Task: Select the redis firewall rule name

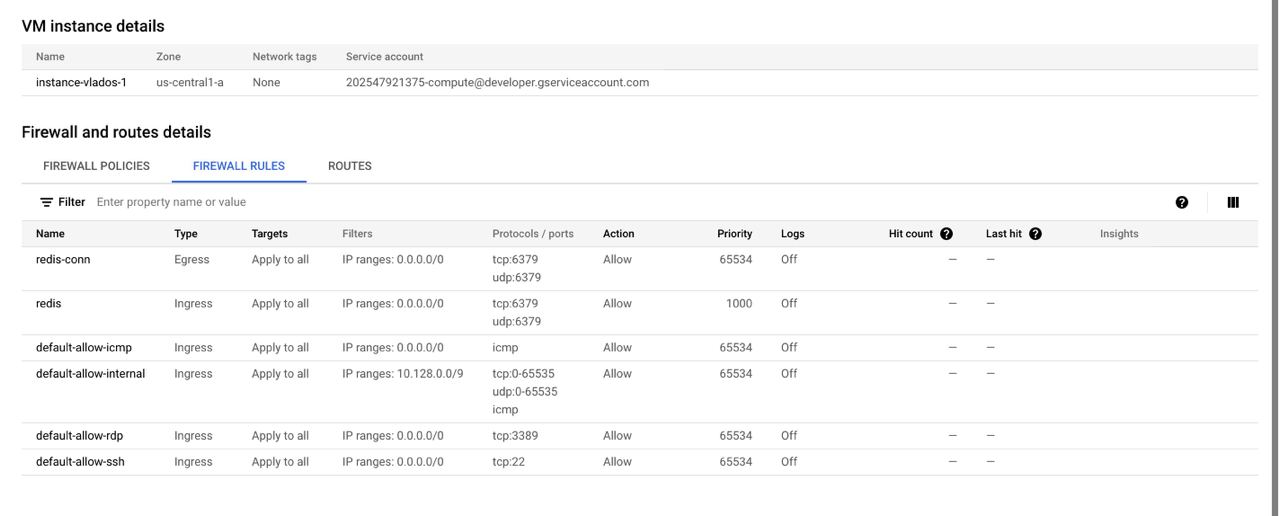Action: [x=48, y=304]
